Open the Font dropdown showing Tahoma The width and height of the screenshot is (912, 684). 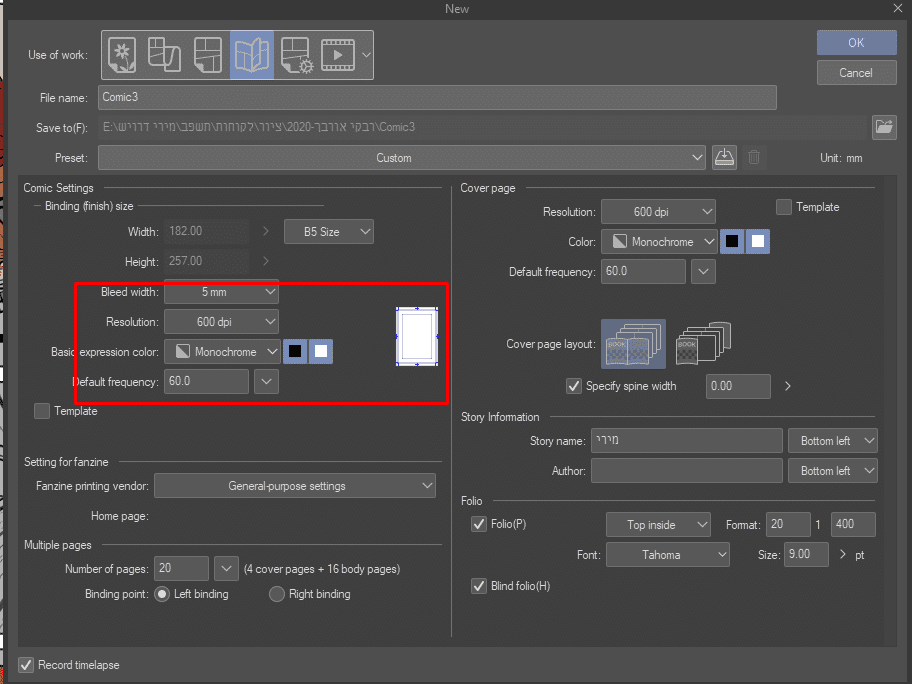pyautogui.click(x=667, y=554)
